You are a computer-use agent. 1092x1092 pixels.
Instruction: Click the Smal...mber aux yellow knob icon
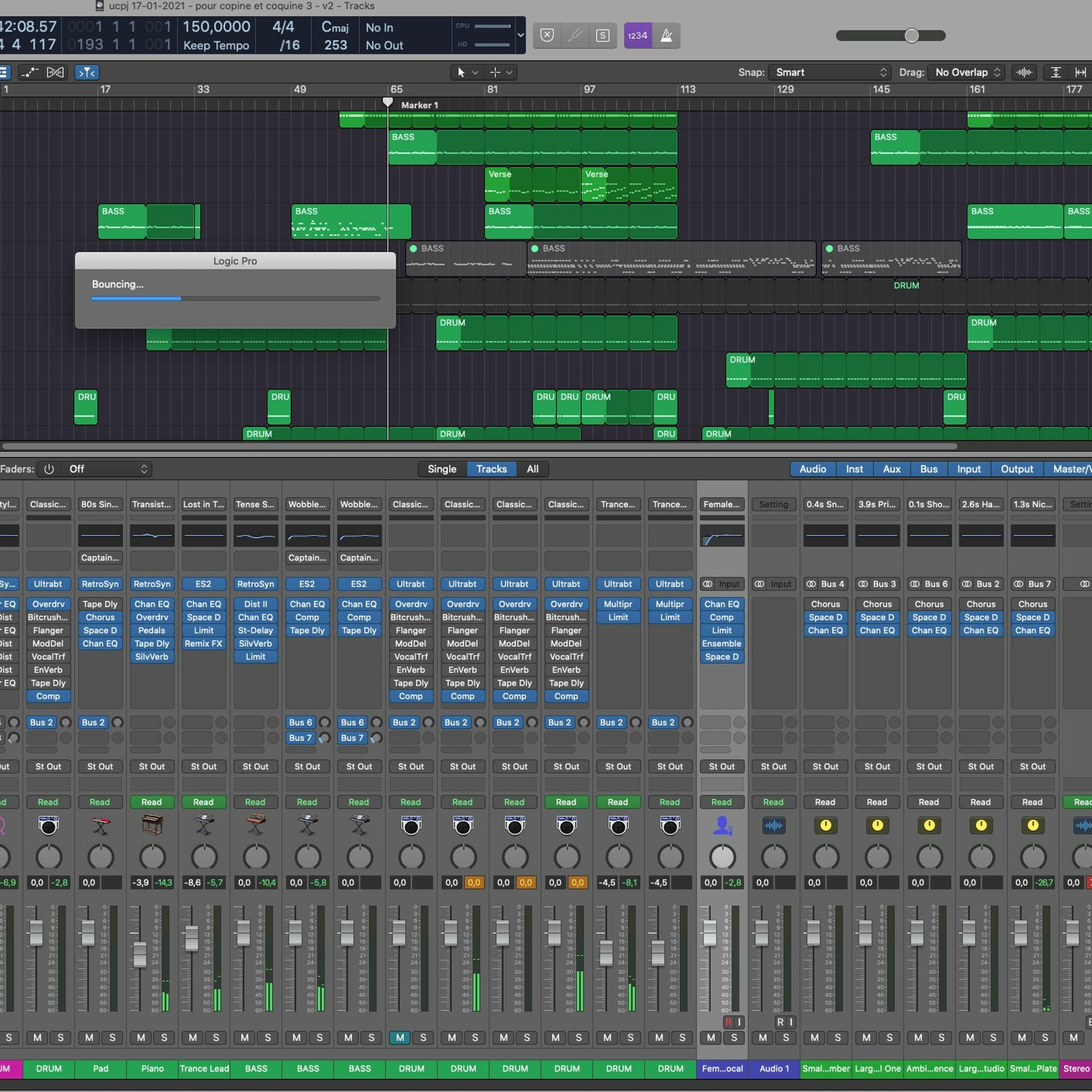click(826, 826)
